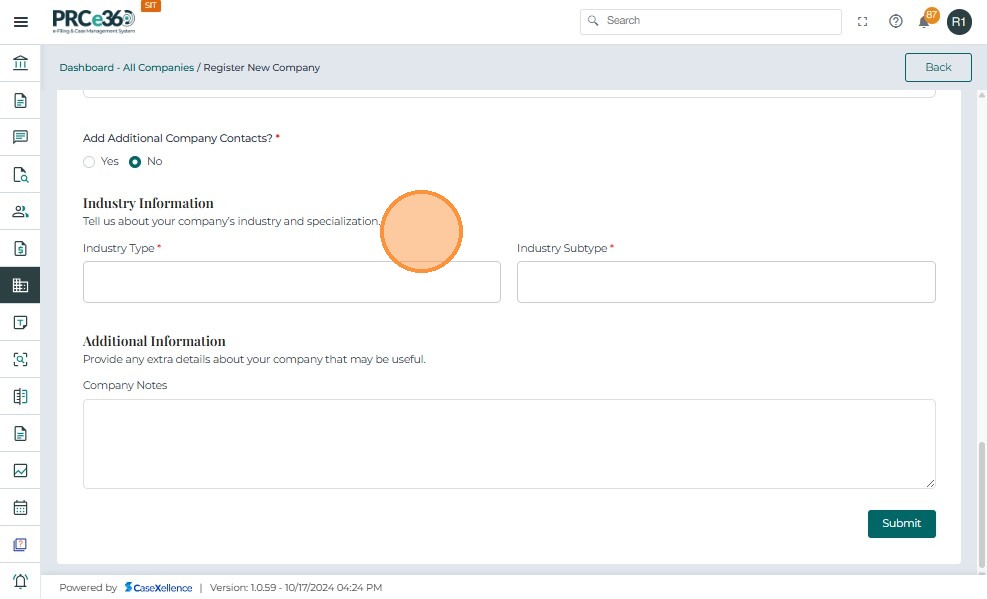Open the hamburger navigation menu
Image resolution: width=987 pixels, height=599 pixels.
(x=20, y=21)
